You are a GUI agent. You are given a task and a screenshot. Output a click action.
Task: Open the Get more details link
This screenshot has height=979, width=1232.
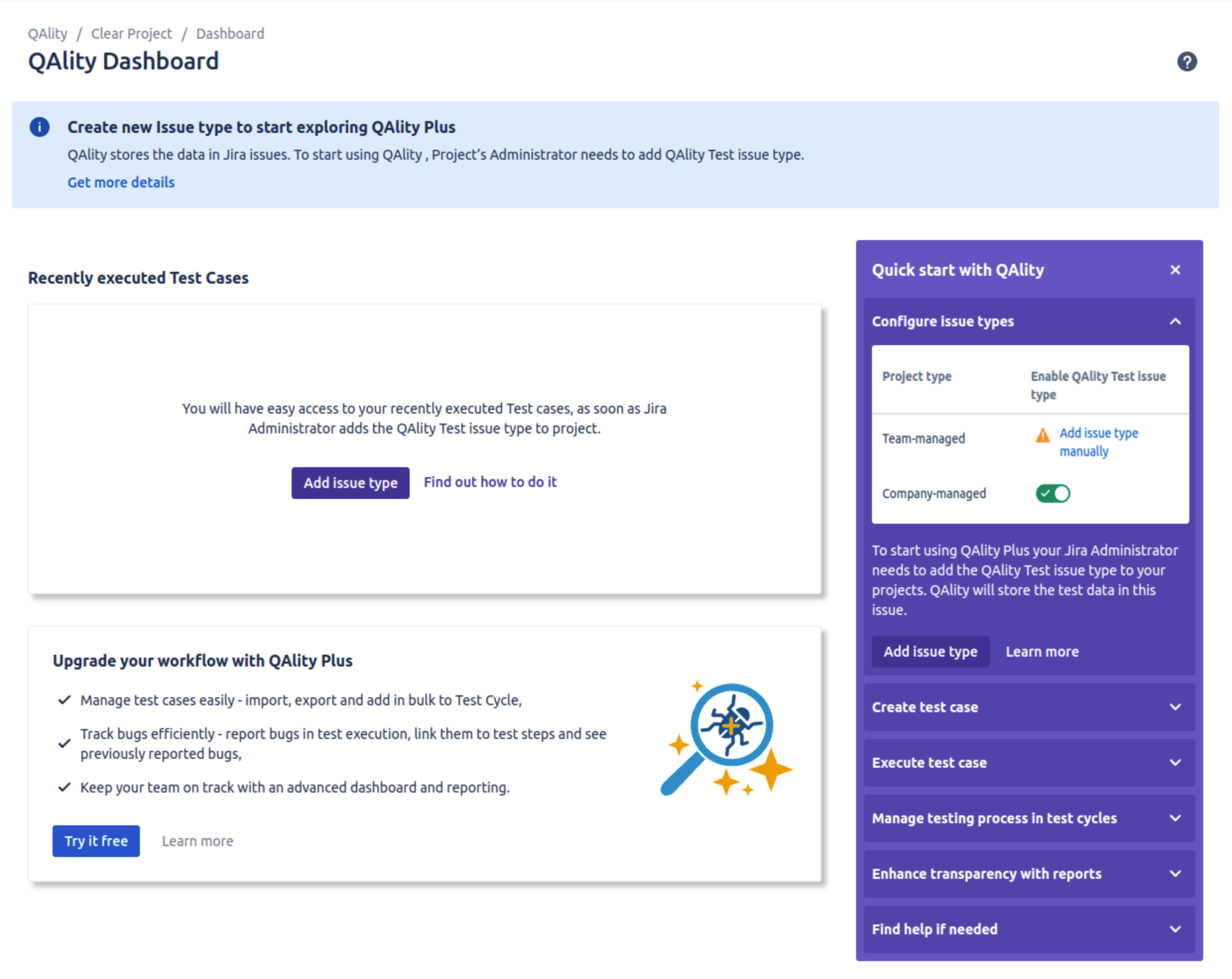pyautogui.click(x=121, y=183)
